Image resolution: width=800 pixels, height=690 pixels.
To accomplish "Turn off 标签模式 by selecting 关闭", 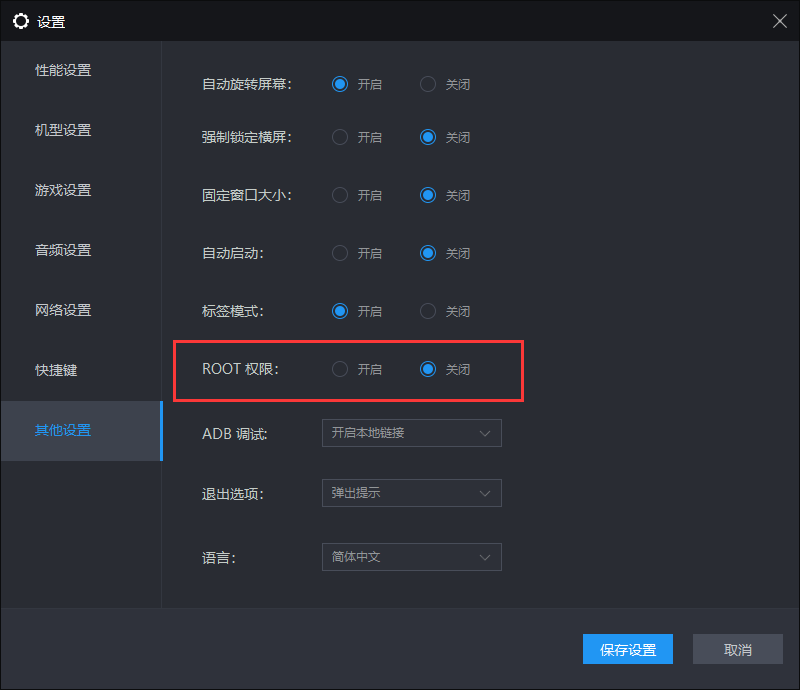I will (428, 311).
